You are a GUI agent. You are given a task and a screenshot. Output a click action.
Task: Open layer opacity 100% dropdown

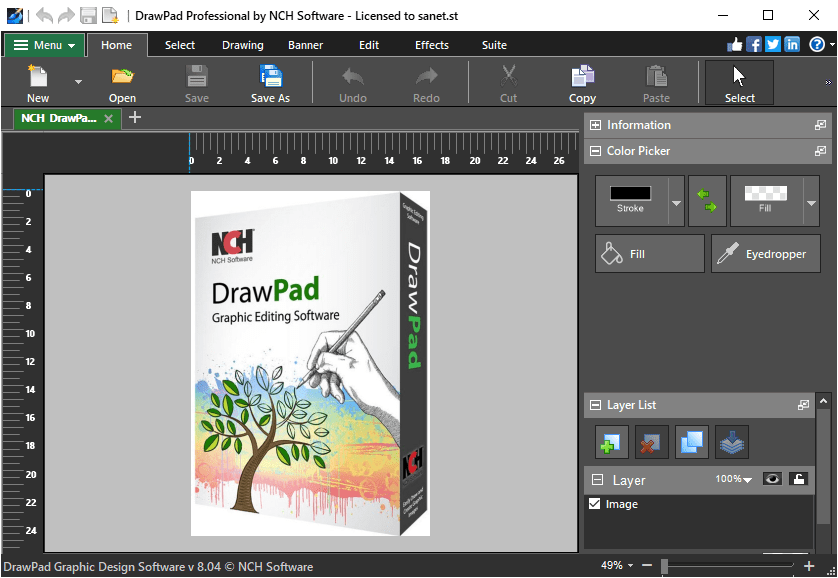tap(747, 480)
